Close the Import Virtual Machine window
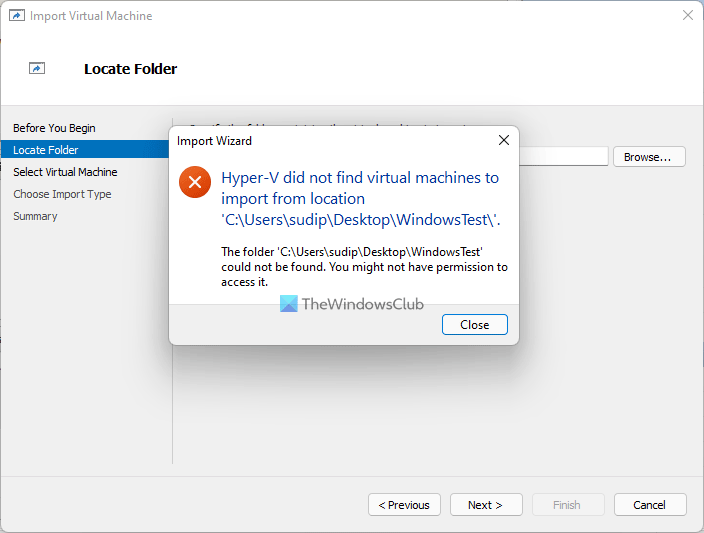This screenshot has height=533, width=704. click(687, 15)
